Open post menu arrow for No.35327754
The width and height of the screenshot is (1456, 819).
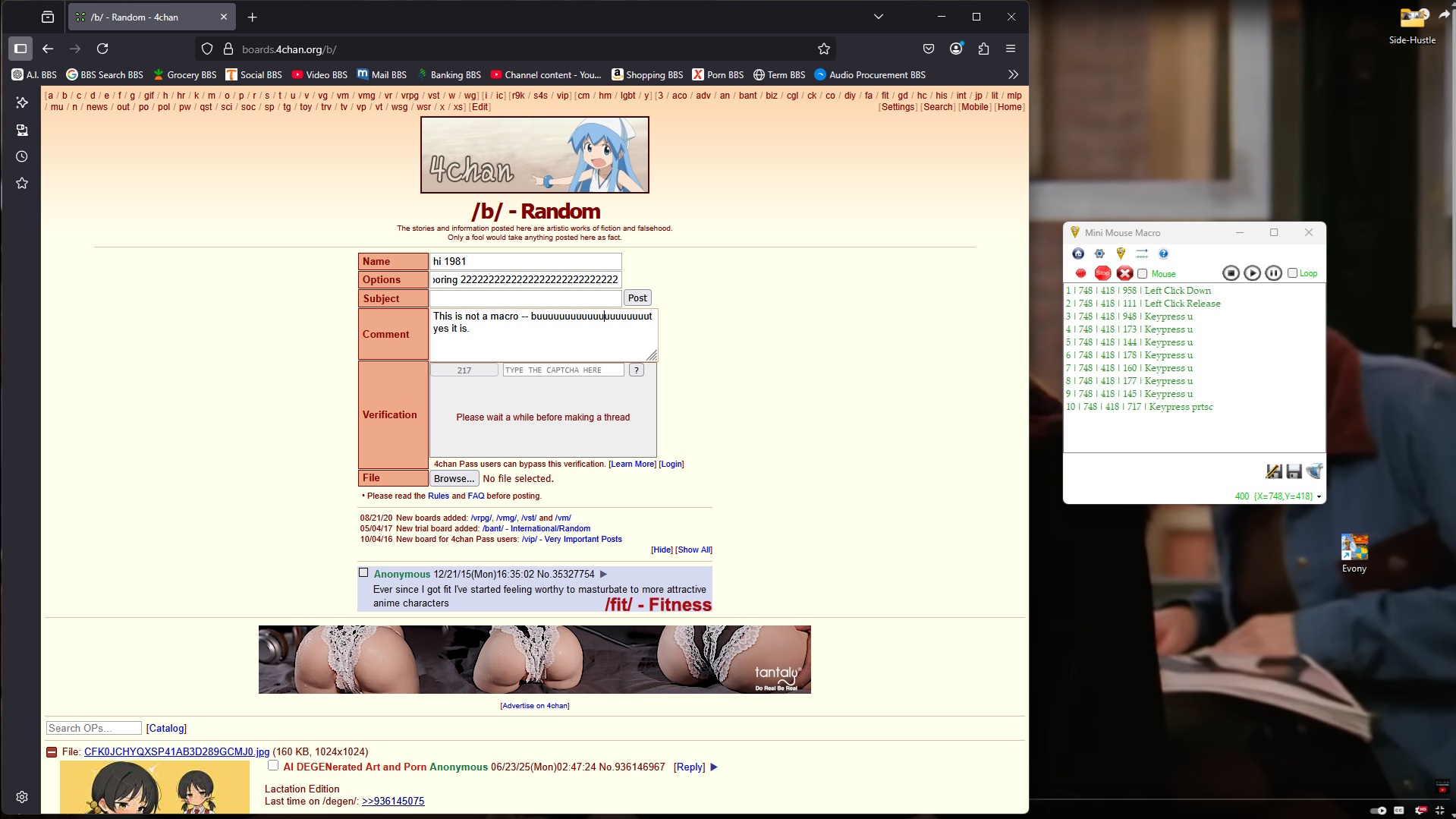click(x=604, y=575)
